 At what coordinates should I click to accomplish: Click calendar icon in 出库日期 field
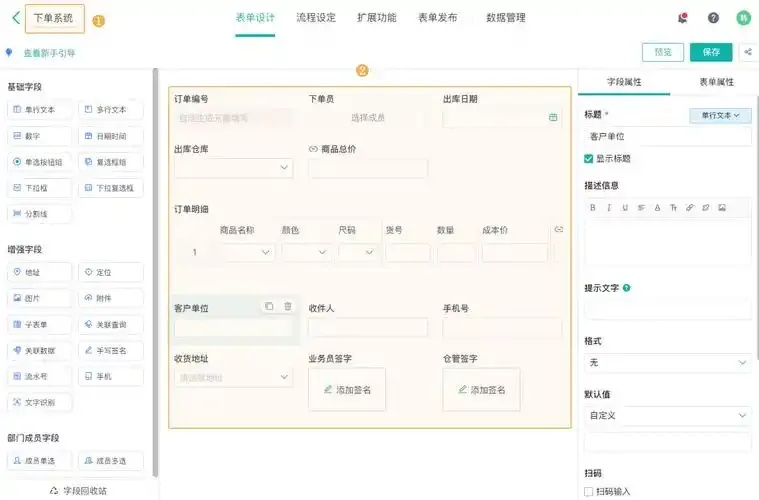pos(553,117)
